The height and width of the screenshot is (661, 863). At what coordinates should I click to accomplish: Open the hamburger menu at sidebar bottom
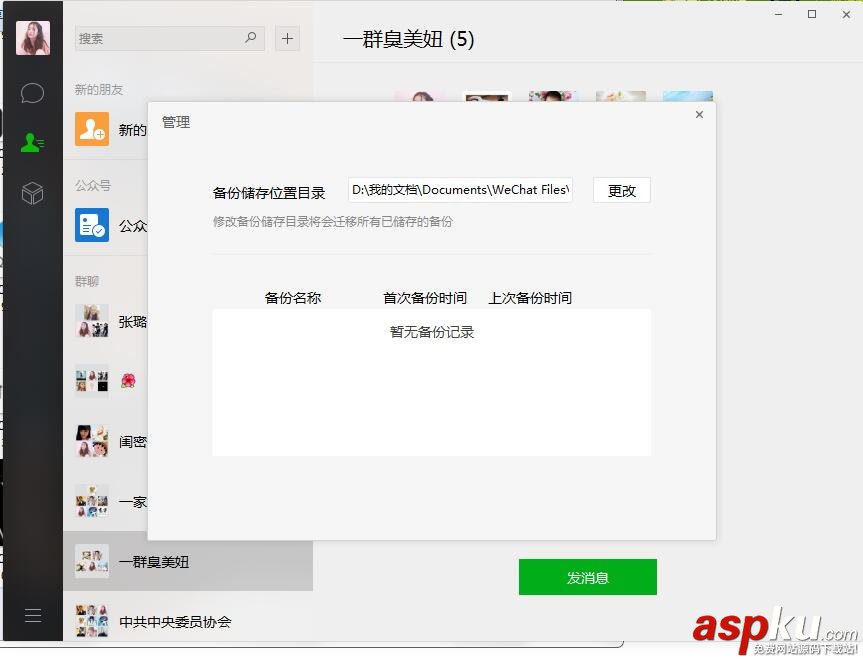point(32,615)
